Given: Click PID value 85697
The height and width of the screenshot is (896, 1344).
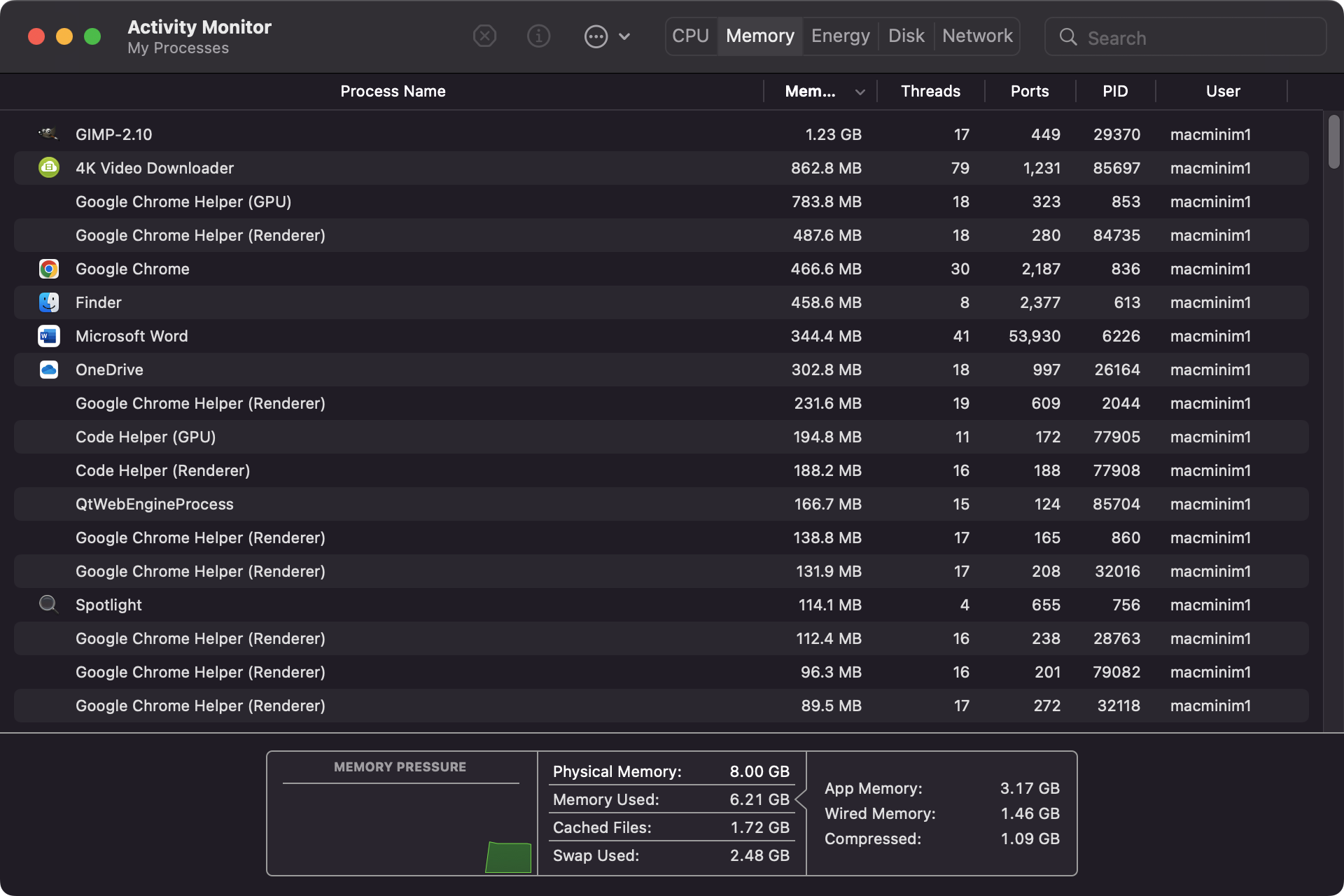Looking at the screenshot, I should click(1116, 168).
